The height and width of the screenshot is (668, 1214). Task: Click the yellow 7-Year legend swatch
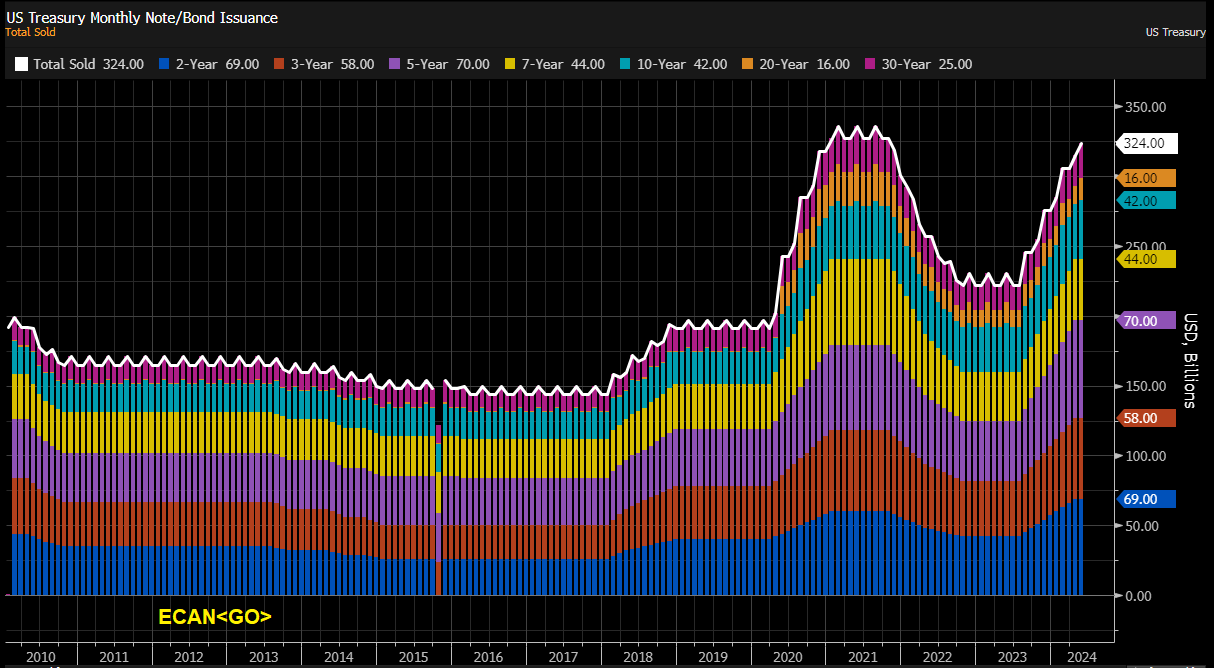click(x=512, y=64)
